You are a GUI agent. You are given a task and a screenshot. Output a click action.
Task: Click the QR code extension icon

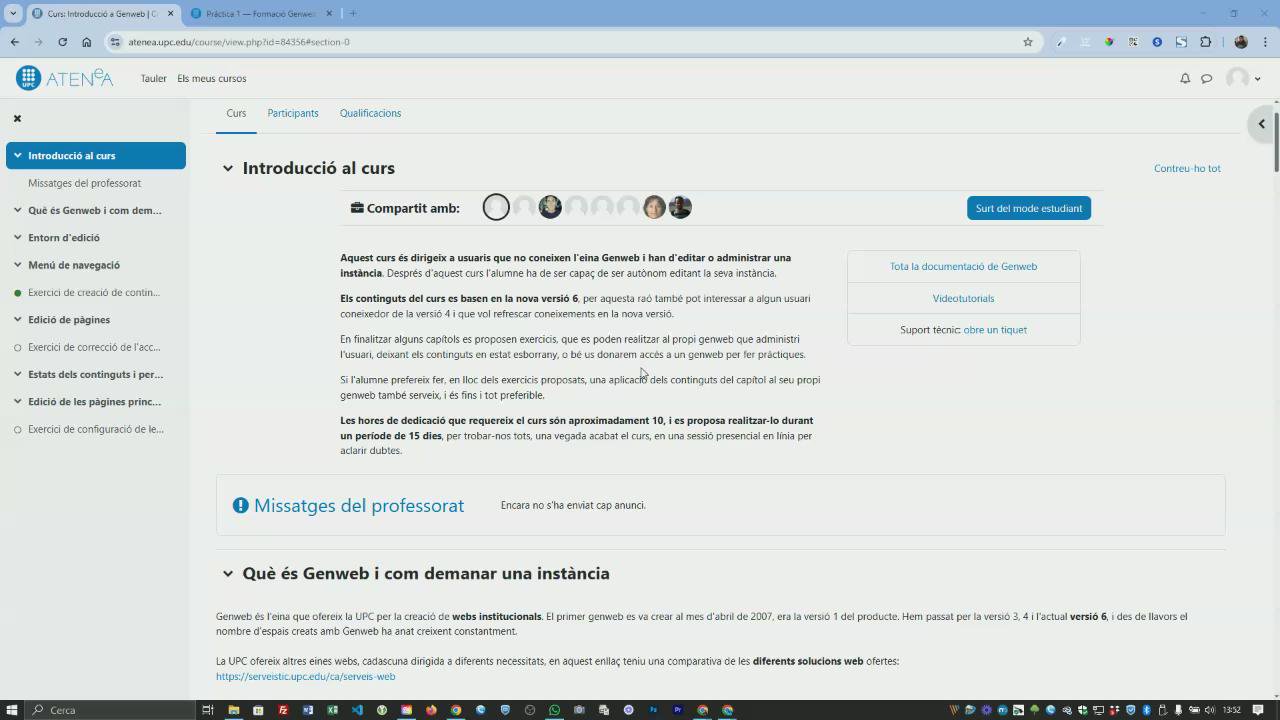point(1133,42)
